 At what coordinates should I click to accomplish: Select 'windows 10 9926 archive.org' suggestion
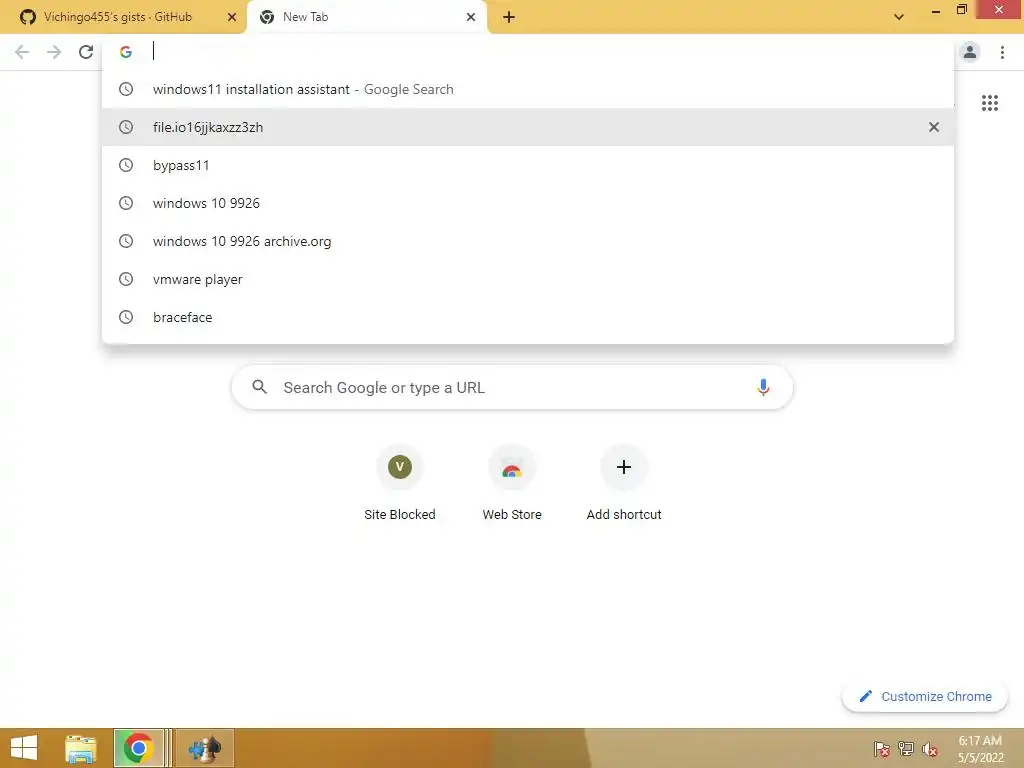click(528, 241)
